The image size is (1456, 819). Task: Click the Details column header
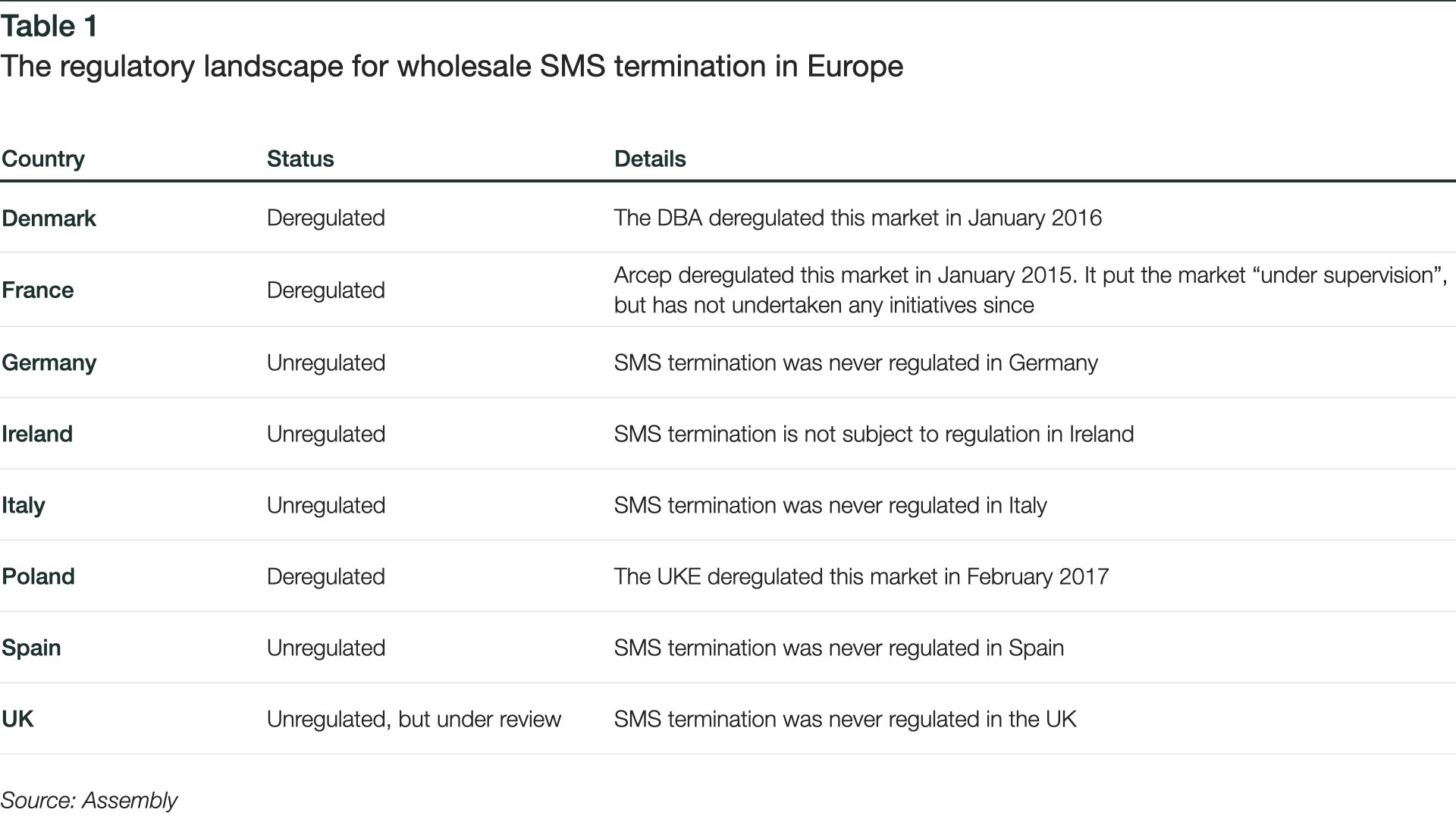click(x=650, y=158)
